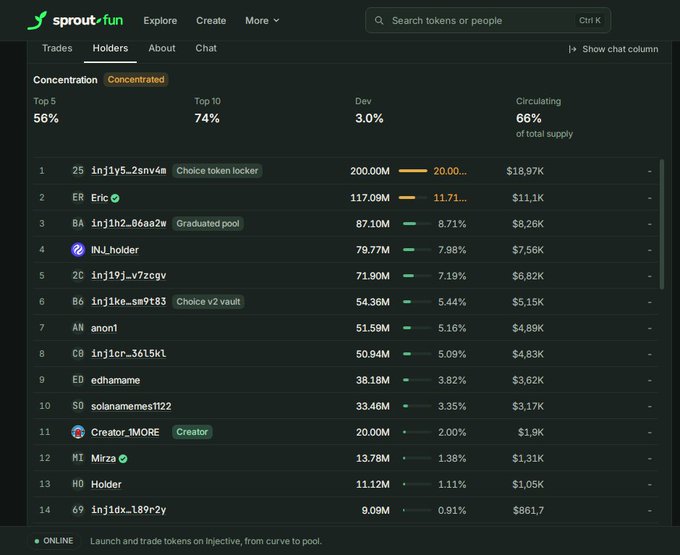Click Mirza's verified checkmark badge

click(123, 459)
